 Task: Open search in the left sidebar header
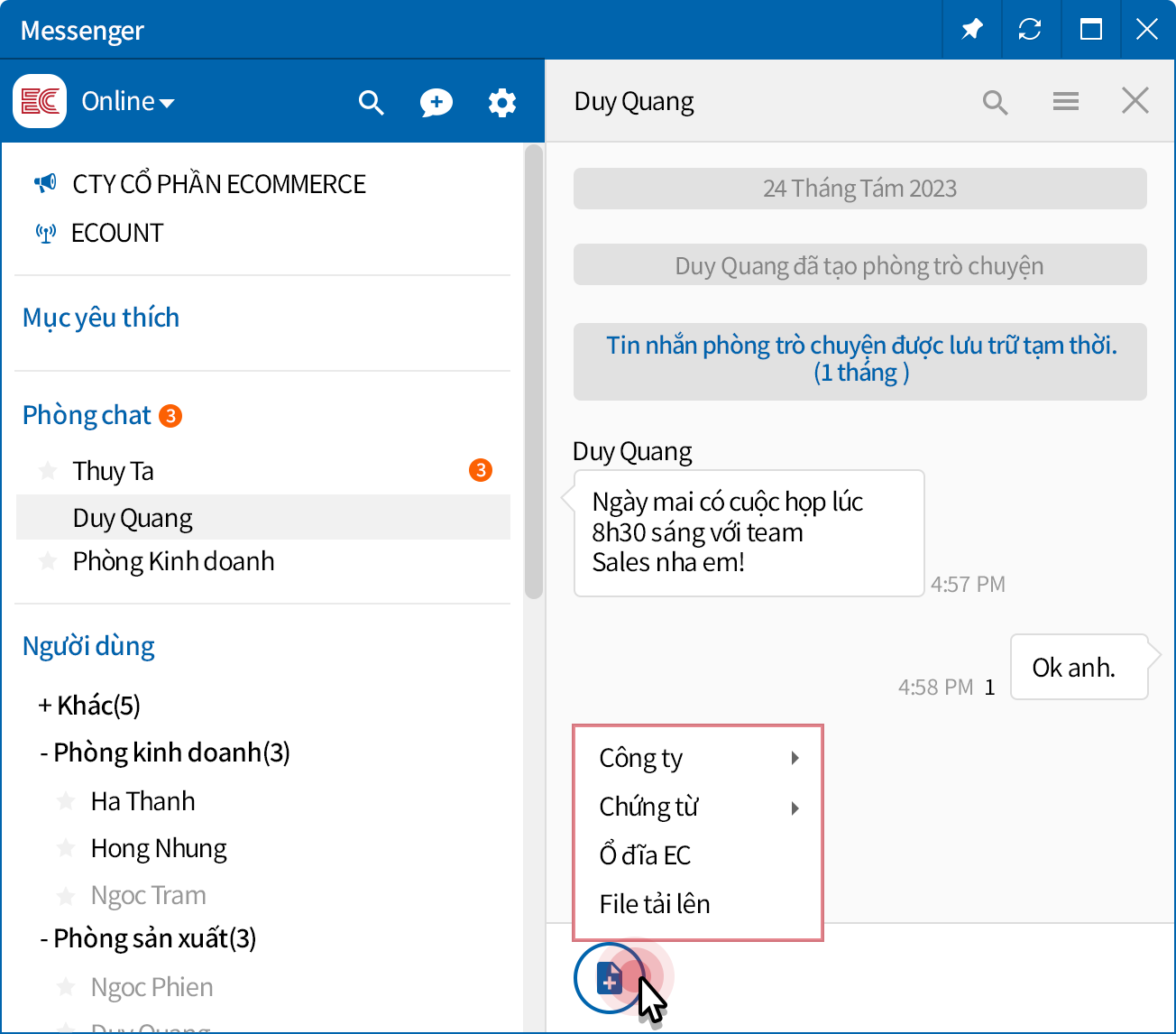click(x=371, y=103)
